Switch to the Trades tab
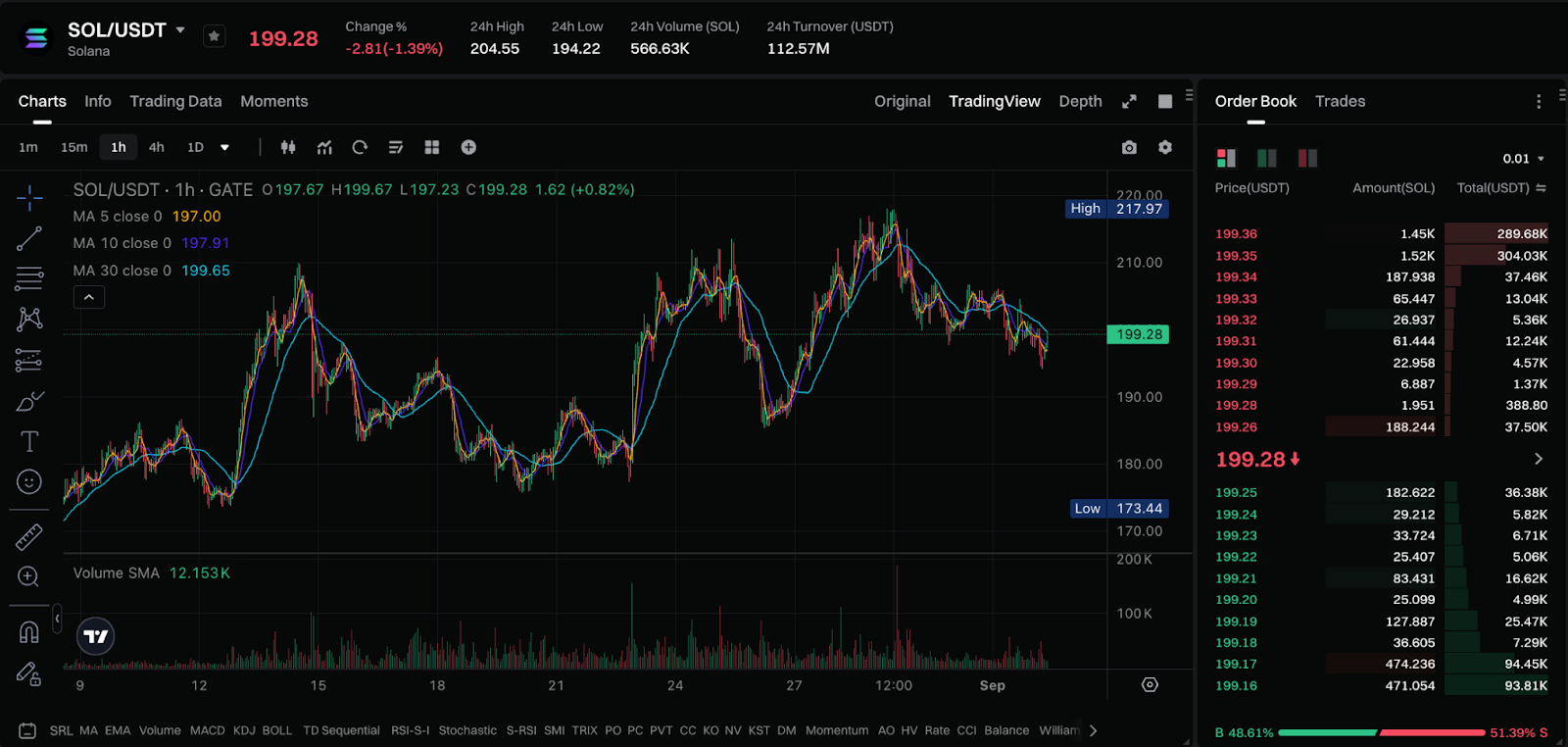 click(1340, 101)
